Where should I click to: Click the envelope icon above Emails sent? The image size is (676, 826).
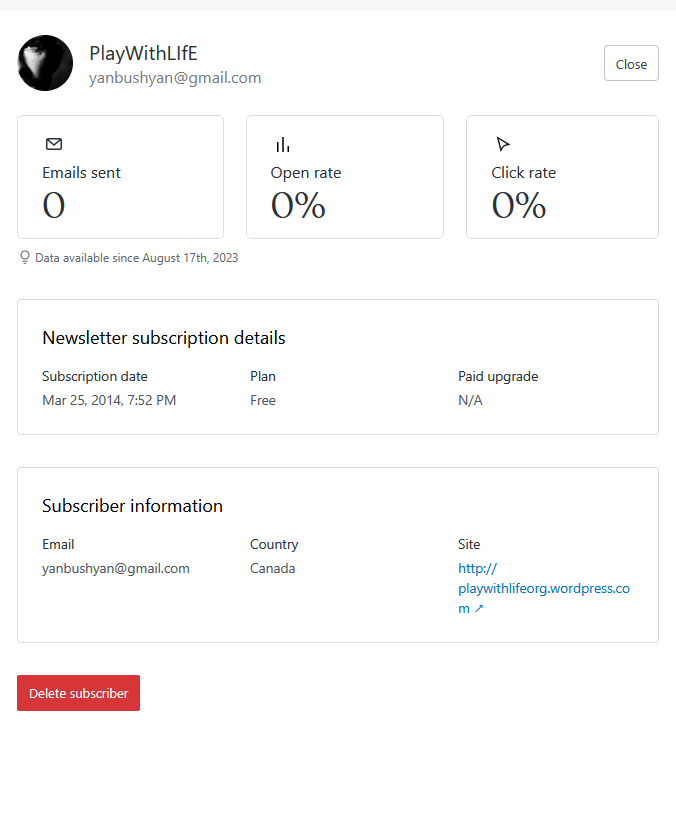point(54,144)
